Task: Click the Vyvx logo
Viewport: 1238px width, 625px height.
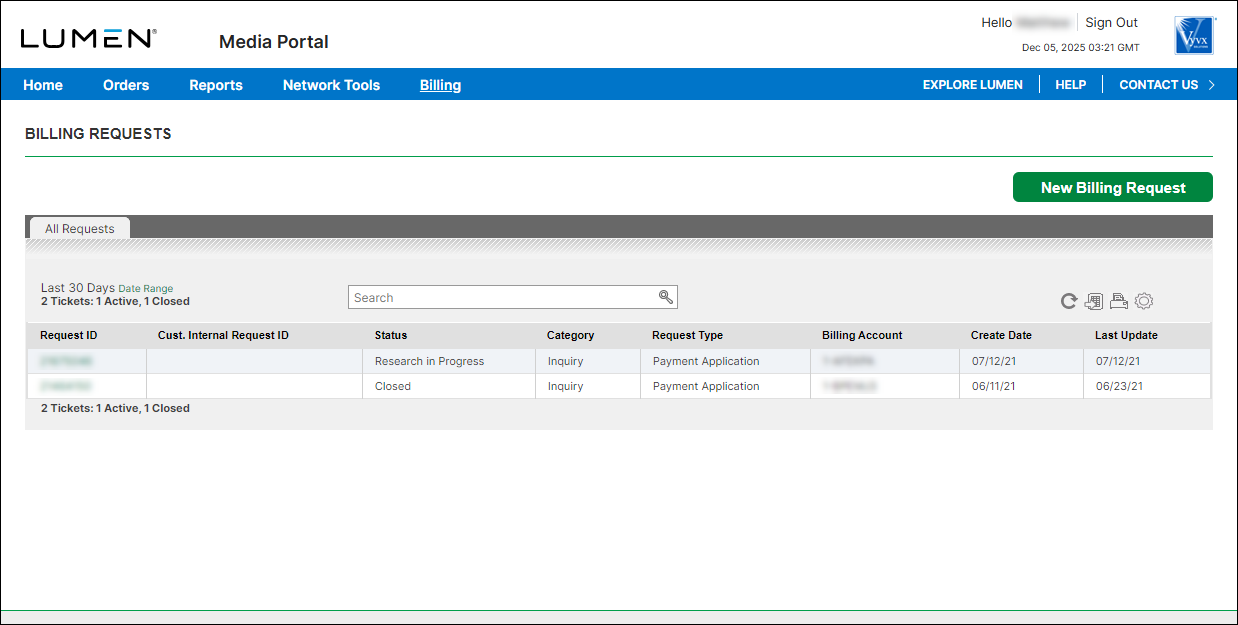Action: tap(1192, 35)
